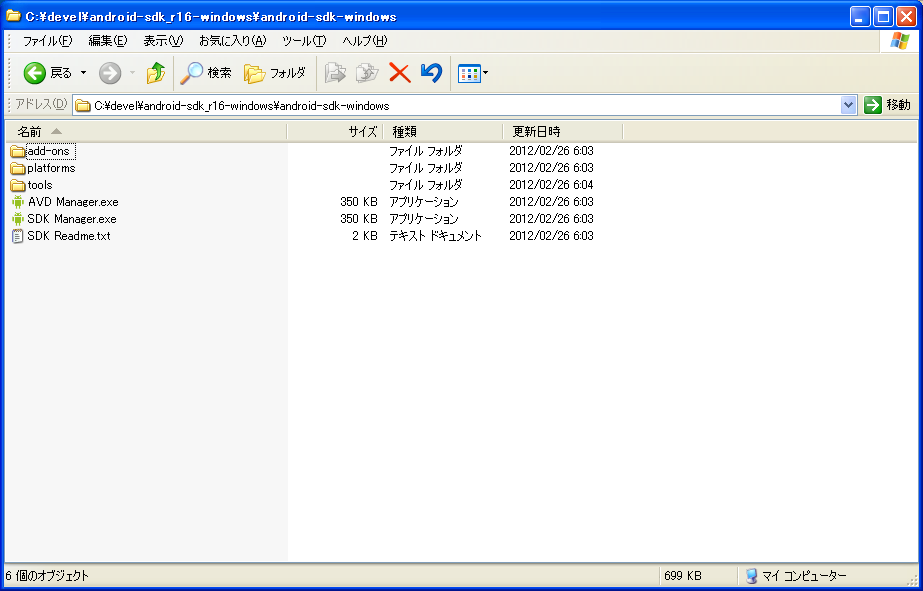923x591 pixels.
Task: Click the 2012/02/26 6:04 date of tools
Action: point(551,185)
